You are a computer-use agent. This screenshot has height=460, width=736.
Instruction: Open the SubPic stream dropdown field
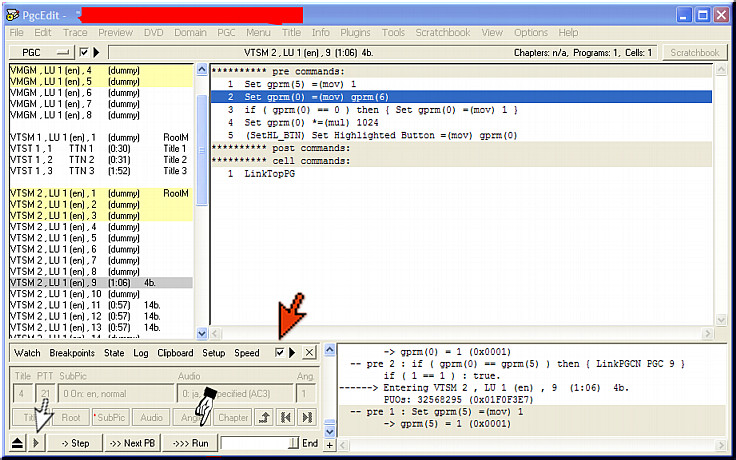[114, 394]
